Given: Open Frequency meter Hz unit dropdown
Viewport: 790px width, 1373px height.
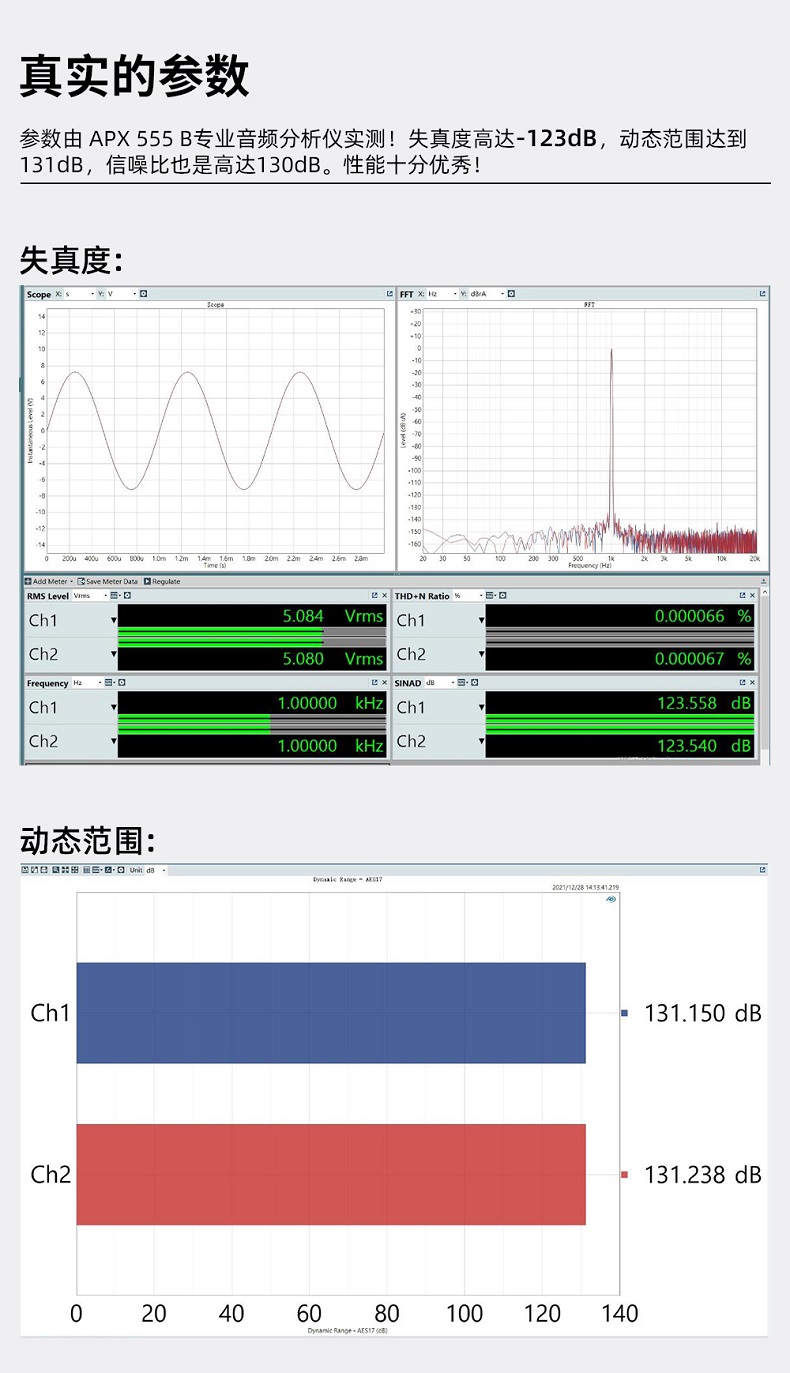Looking at the screenshot, I should click(86, 683).
